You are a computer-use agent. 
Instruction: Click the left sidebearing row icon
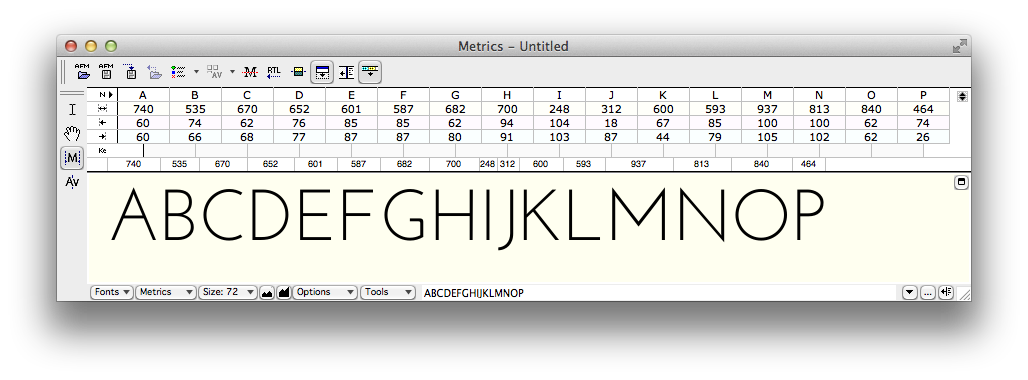click(x=102, y=123)
